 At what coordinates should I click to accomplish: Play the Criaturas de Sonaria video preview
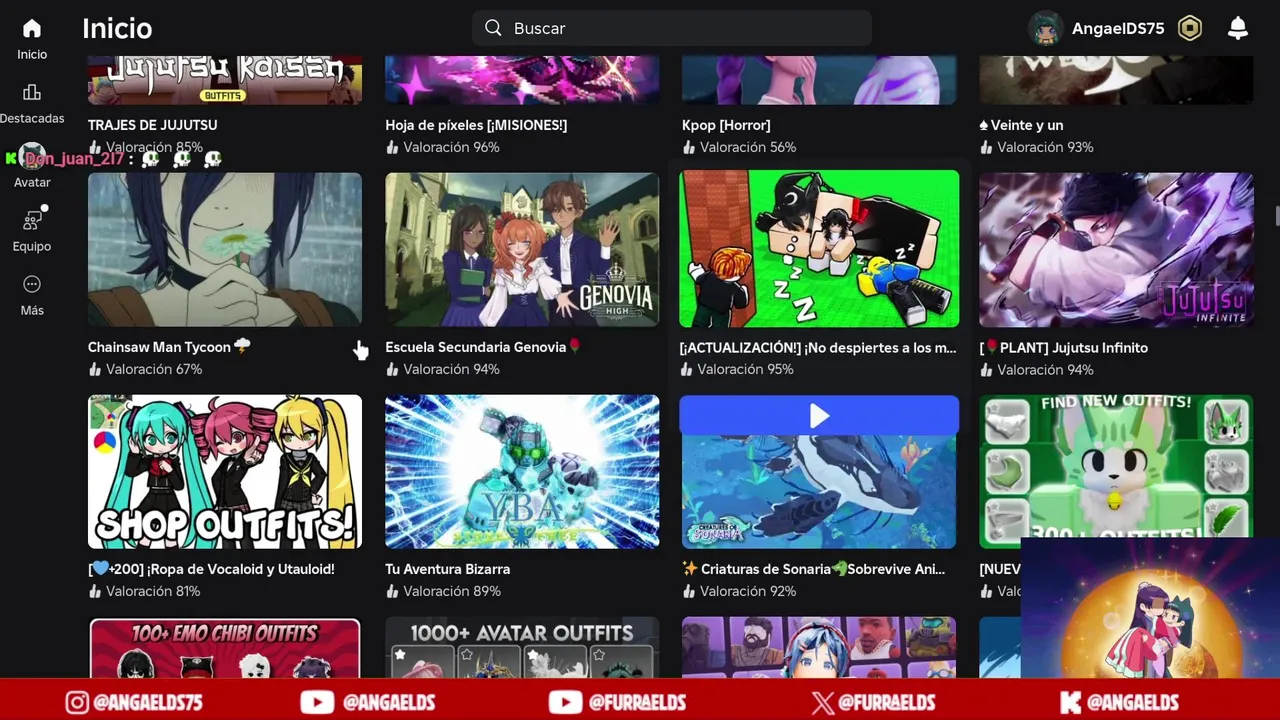tap(819, 416)
